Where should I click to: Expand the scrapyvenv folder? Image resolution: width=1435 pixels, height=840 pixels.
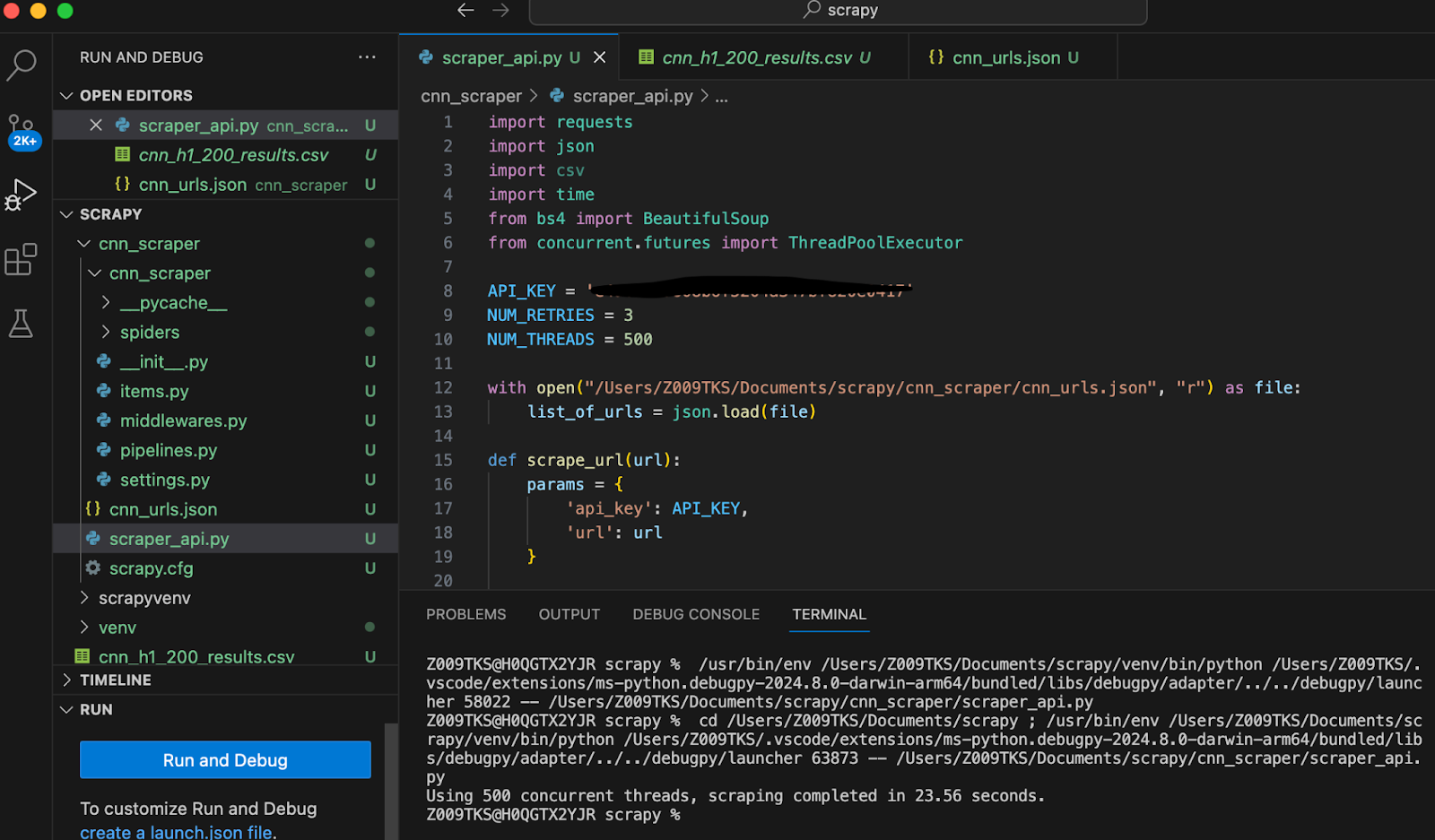tap(226, 599)
